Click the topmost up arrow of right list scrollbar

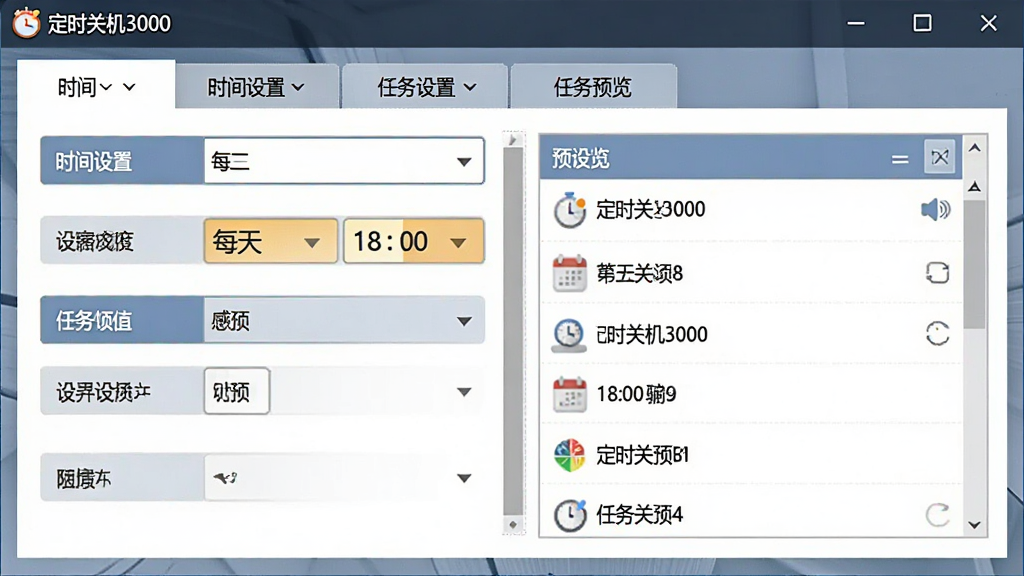click(x=974, y=148)
